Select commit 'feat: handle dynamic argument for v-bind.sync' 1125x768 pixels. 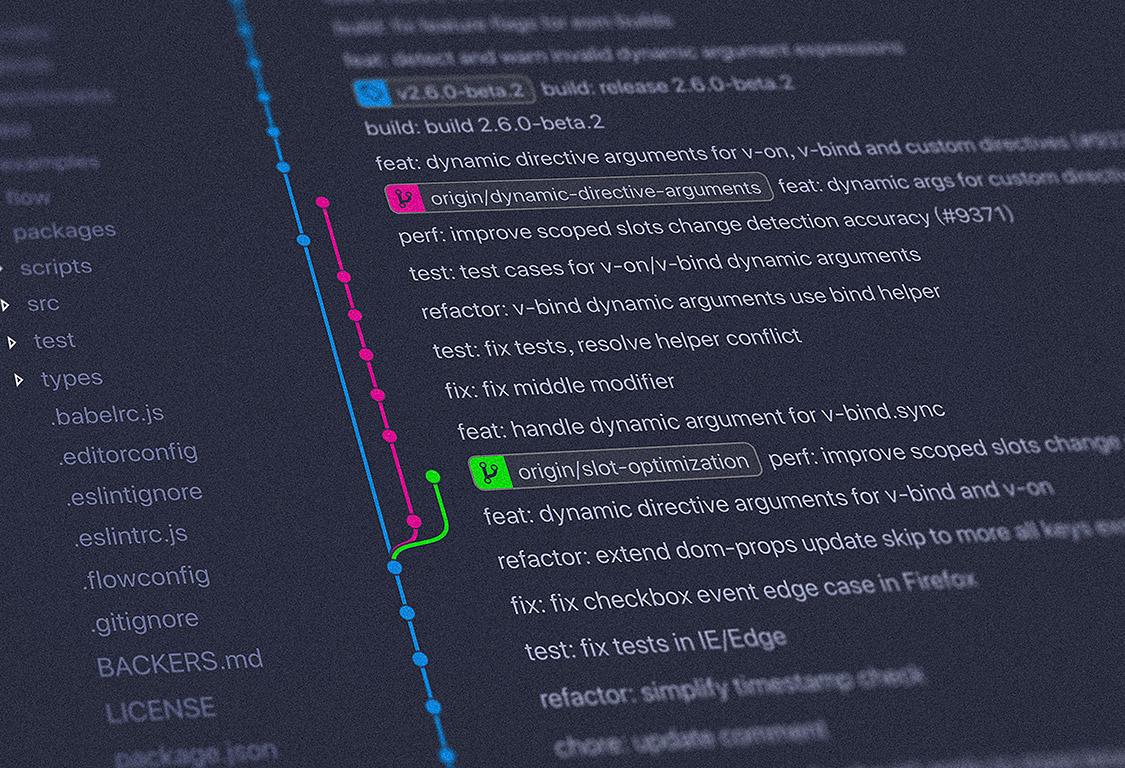(x=701, y=421)
